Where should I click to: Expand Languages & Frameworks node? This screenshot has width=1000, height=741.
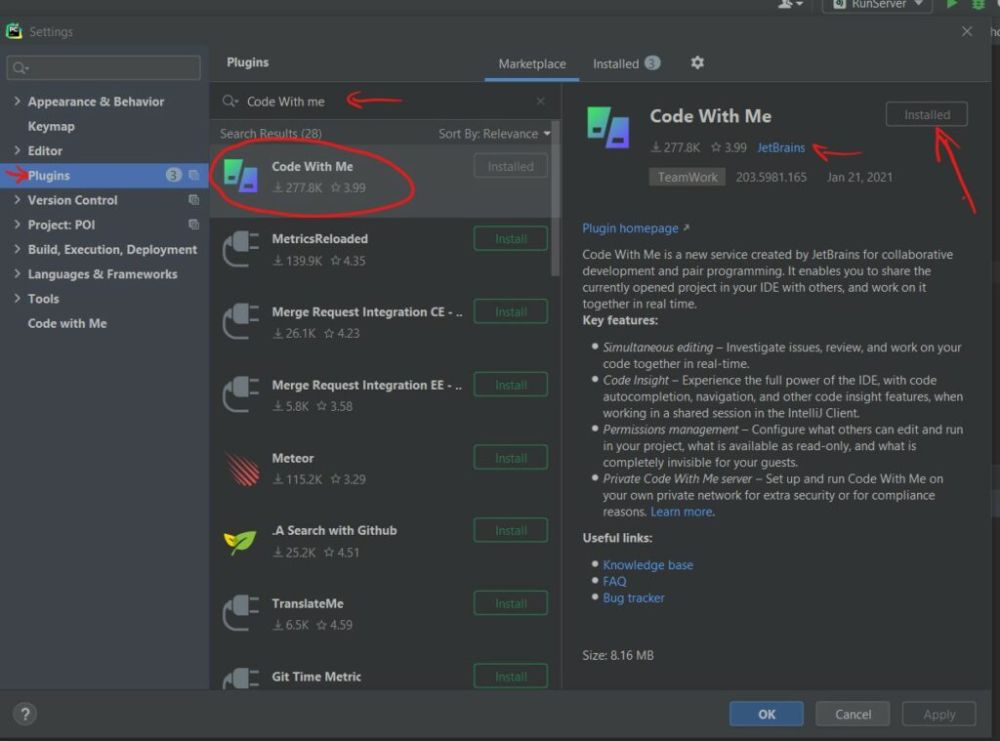tap(17, 274)
